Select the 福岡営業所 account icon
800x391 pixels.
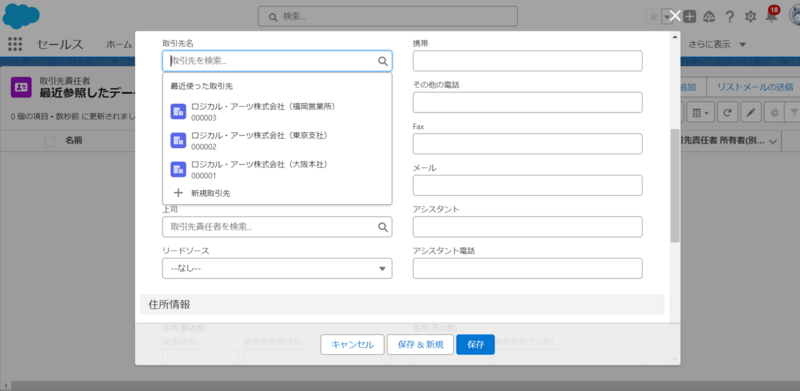[178, 112]
